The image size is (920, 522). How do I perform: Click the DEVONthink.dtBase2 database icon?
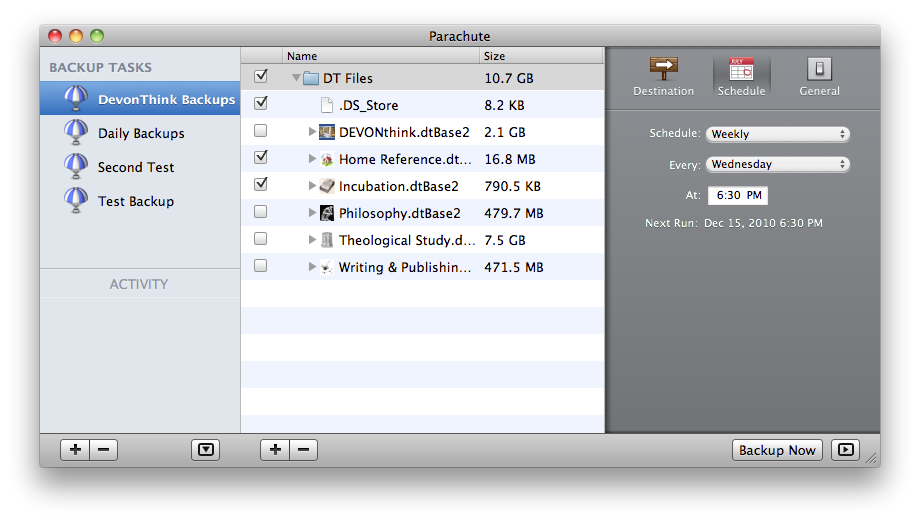click(327, 132)
